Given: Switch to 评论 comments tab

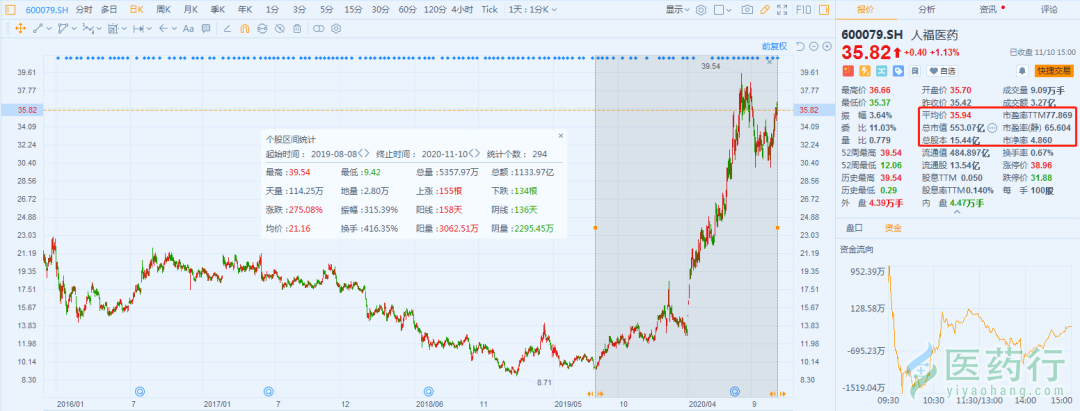Looking at the screenshot, I should pyautogui.click(x=1049, y=10).
